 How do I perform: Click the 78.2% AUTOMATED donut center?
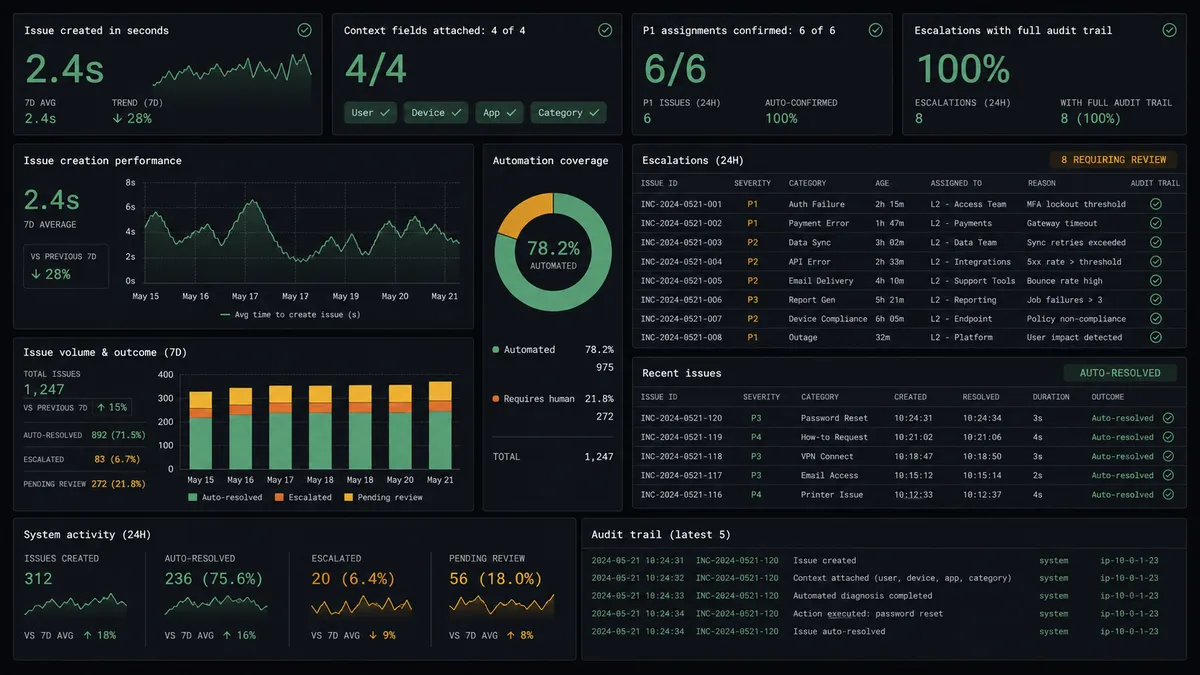pos(553,253)
